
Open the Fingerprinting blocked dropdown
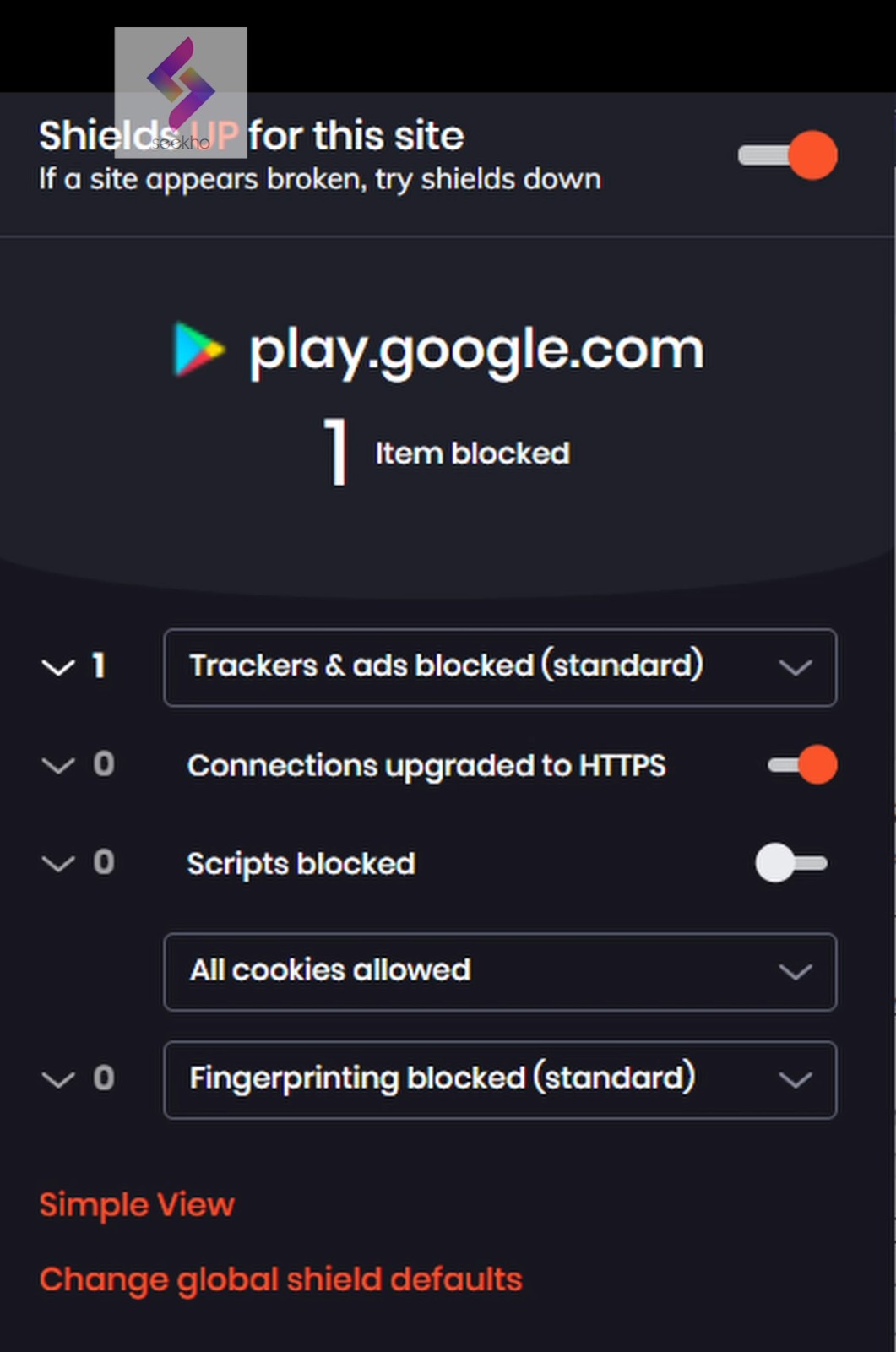pyautogui.click(x=500, y=1080)
